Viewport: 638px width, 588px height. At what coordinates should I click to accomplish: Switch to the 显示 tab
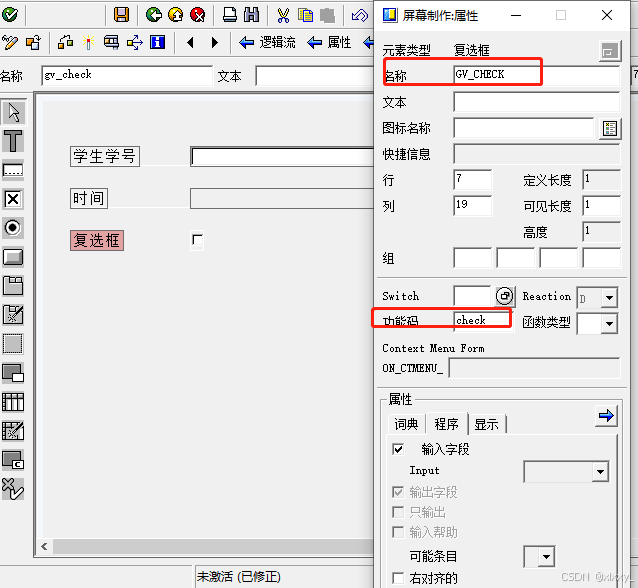tap(487, 424)
